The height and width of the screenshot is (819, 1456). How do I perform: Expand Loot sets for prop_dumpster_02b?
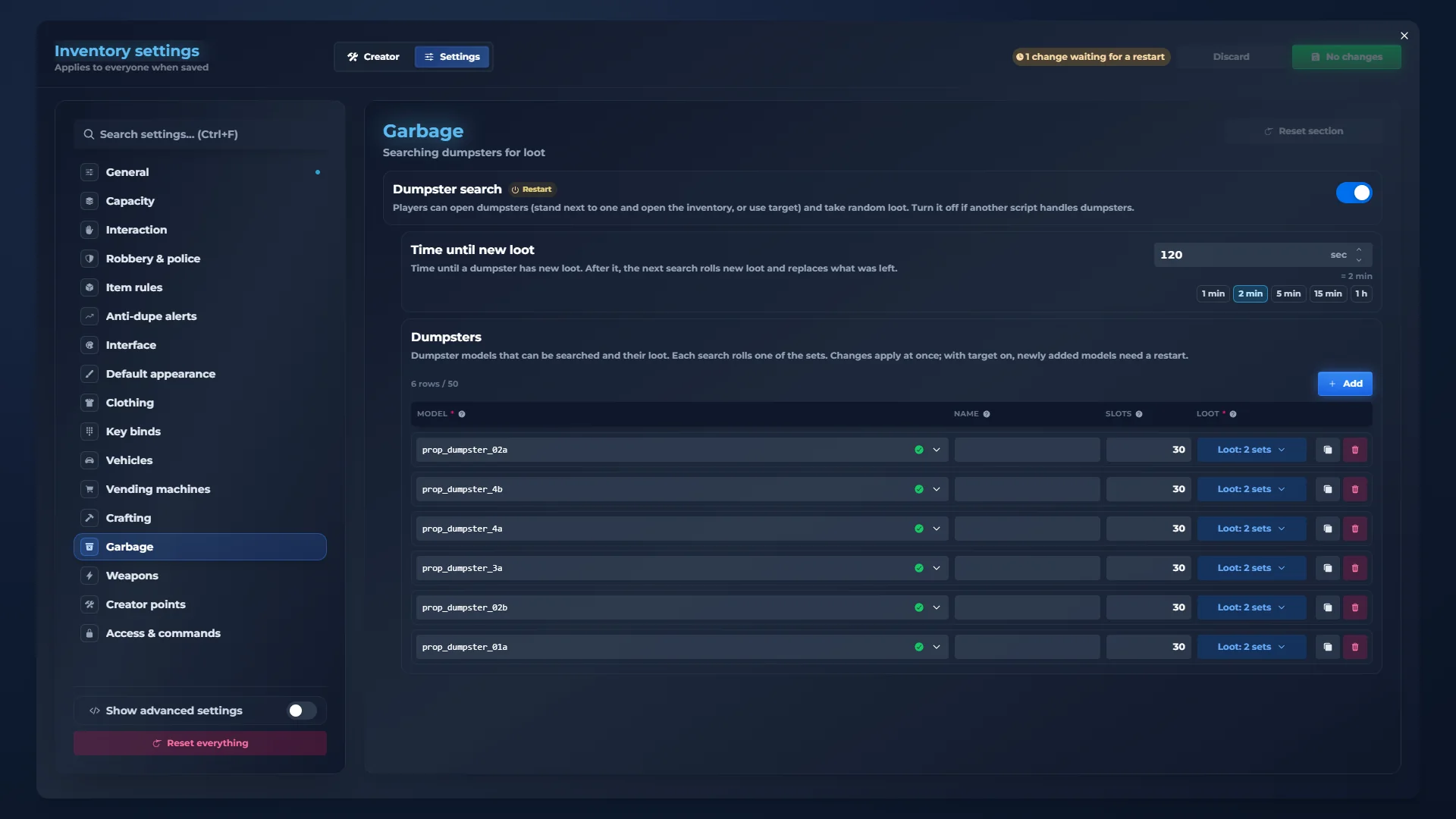[1251, 607]
